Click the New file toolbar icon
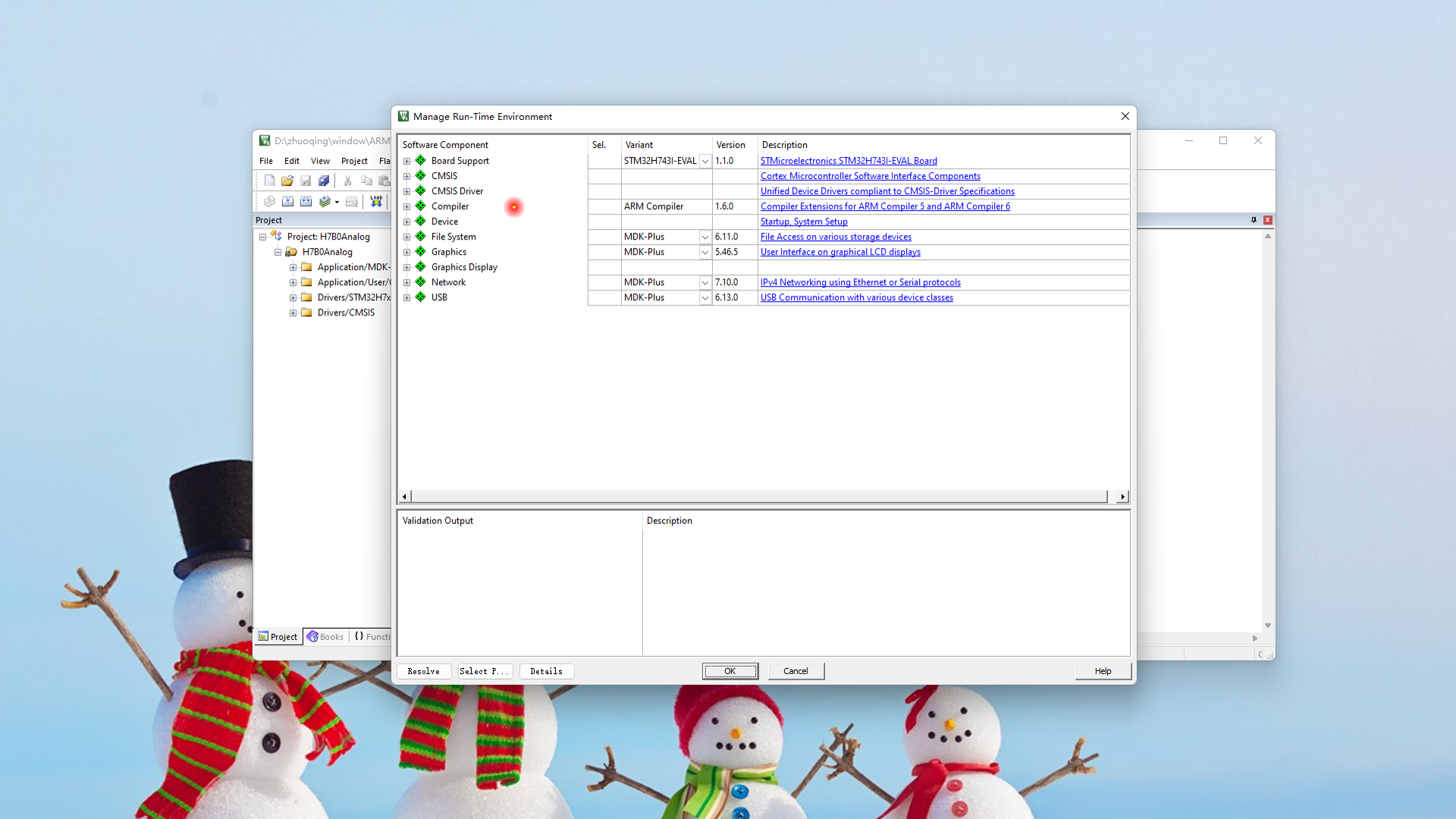The height and width of the screenshot is (819, 1456). (x=269, y=180)
